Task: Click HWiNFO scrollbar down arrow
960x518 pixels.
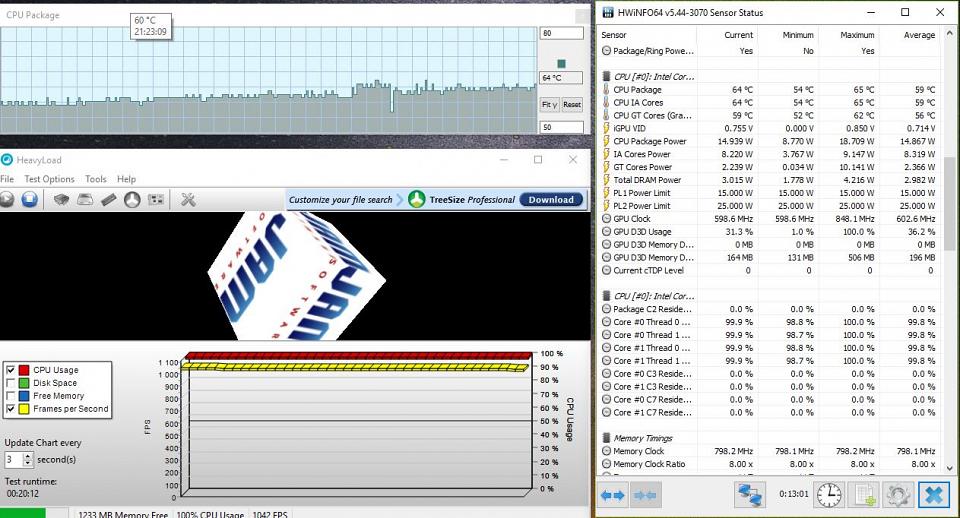Action: 950,468
